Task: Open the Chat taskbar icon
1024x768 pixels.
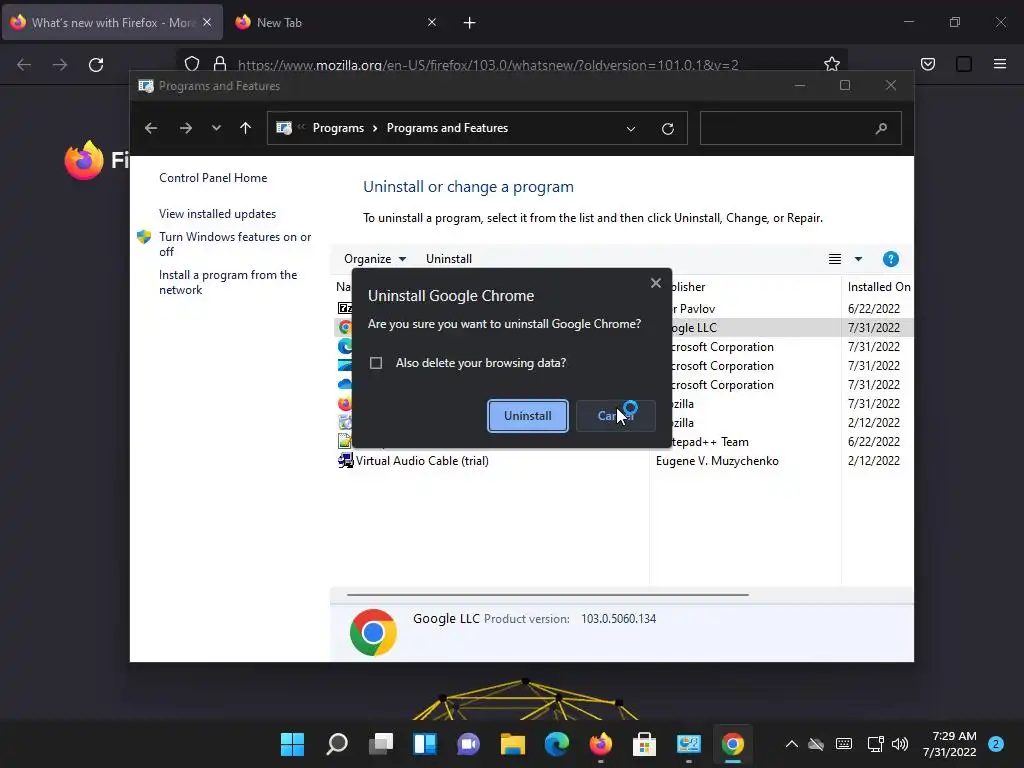Action: tap(468, 744)
